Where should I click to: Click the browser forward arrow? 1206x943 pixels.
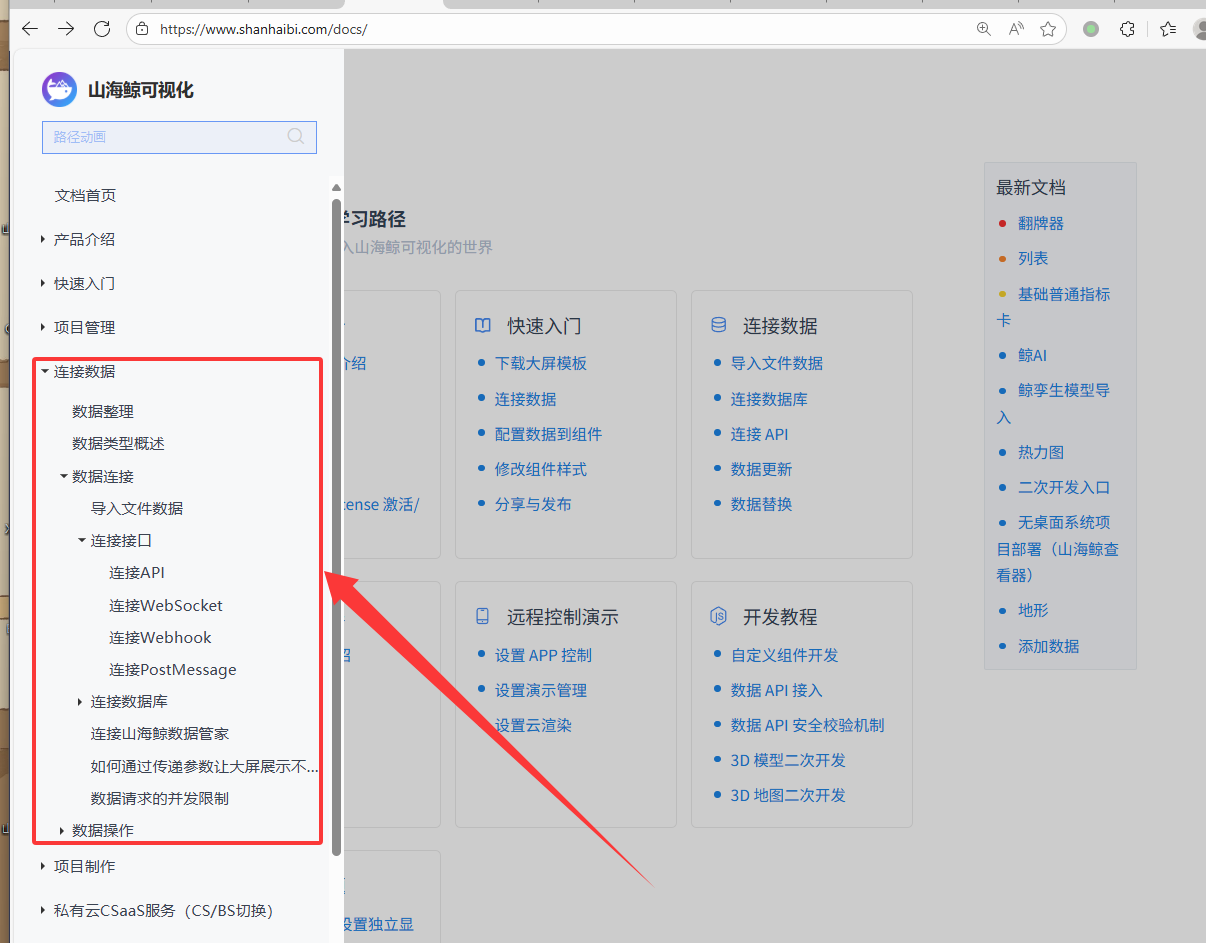pos(66,29)
